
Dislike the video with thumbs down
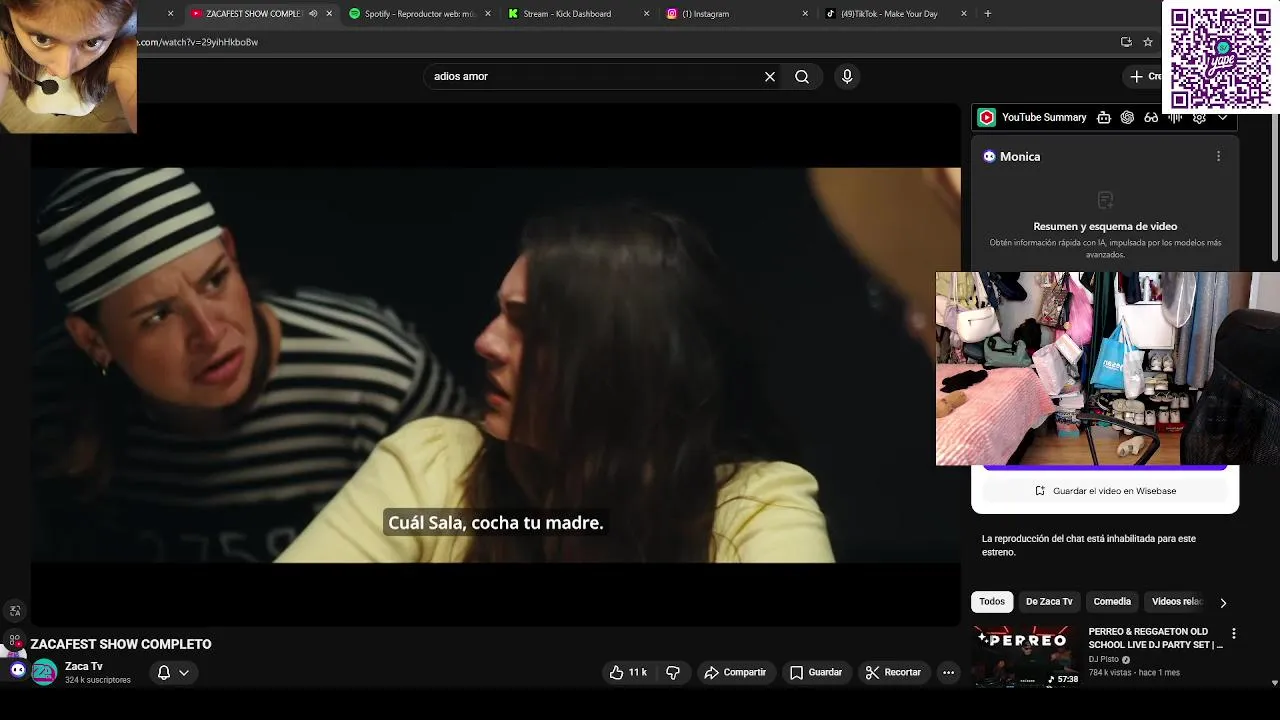(x=673, y=672)
